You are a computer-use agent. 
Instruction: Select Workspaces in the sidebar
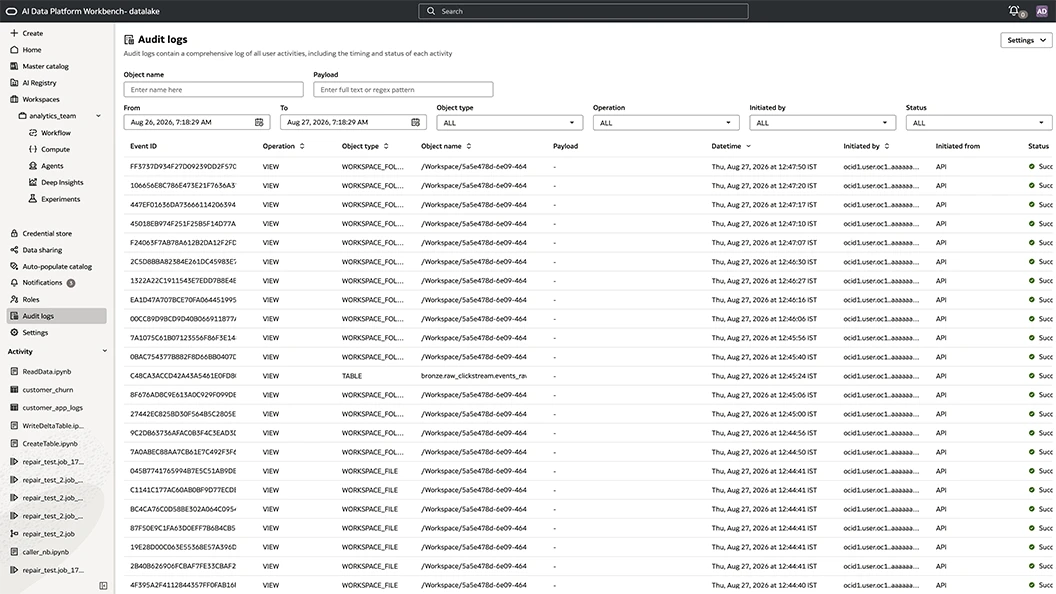[40, 99]
